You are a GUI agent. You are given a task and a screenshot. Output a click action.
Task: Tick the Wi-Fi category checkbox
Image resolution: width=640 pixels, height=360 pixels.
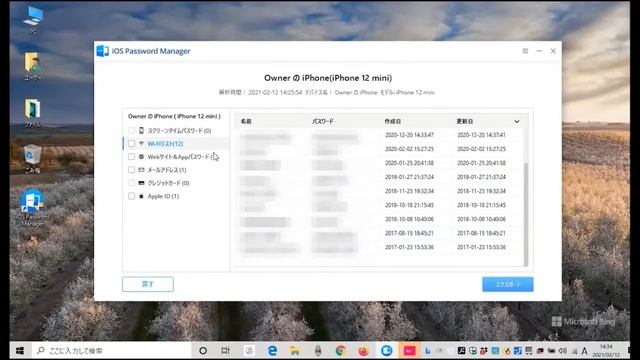[131, 144]
